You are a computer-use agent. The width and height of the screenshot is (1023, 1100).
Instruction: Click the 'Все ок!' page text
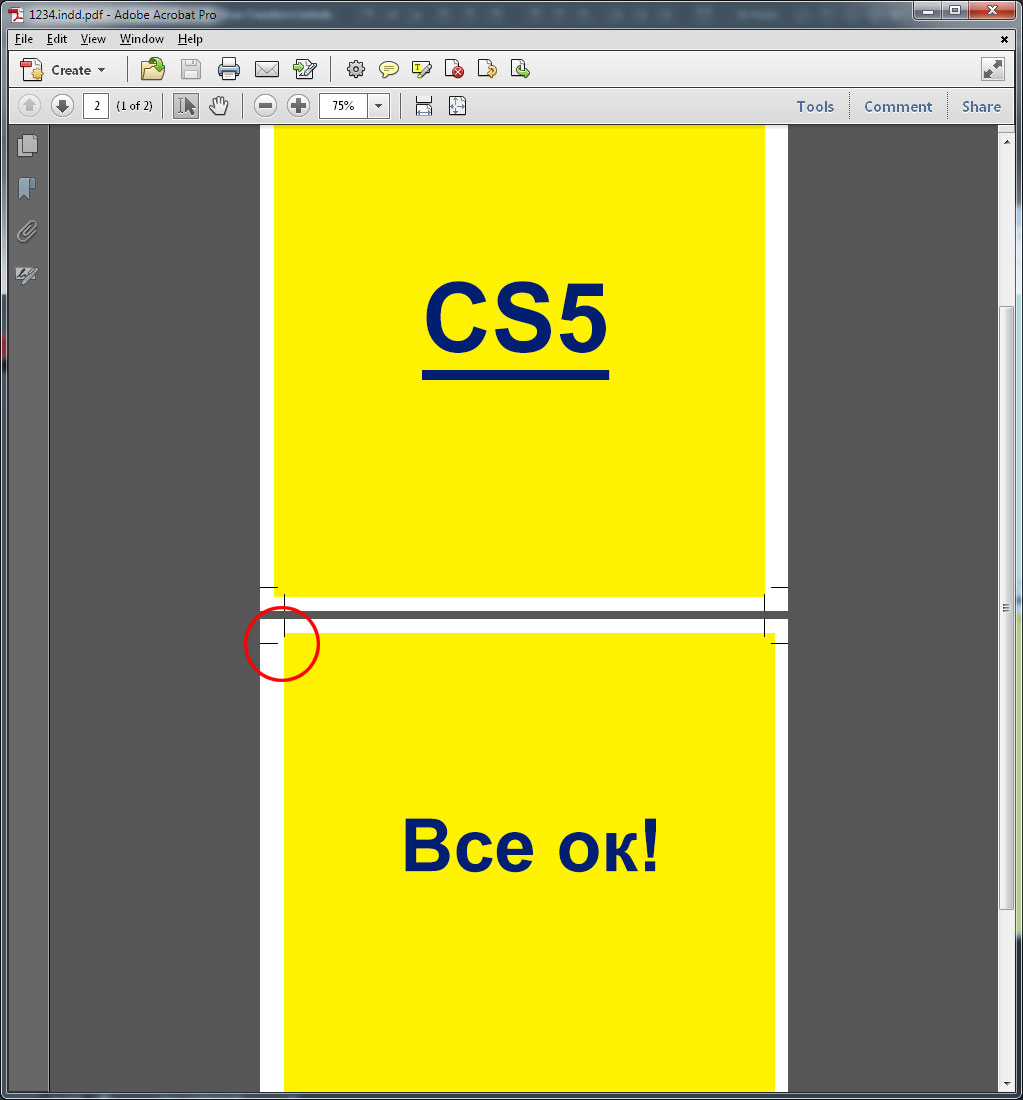point(531,845)
